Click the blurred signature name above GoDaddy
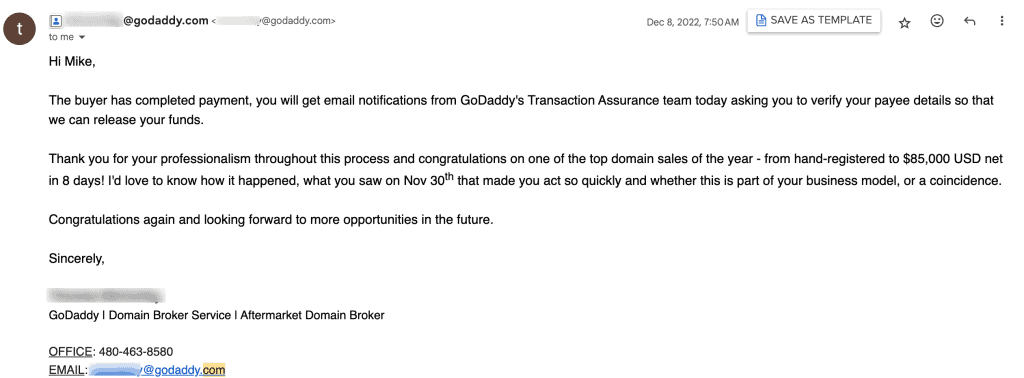The image size is (1024, 378). 106,296
